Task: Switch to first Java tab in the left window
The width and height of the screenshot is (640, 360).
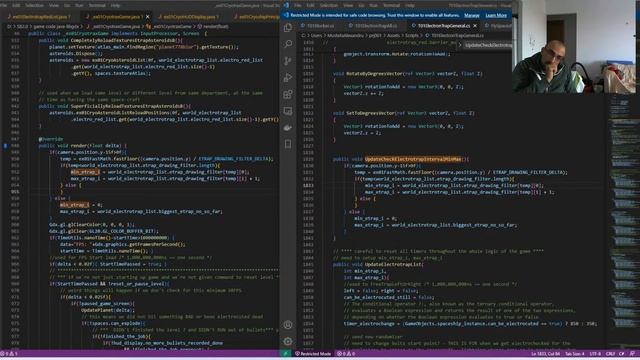Action: (39, 17)
